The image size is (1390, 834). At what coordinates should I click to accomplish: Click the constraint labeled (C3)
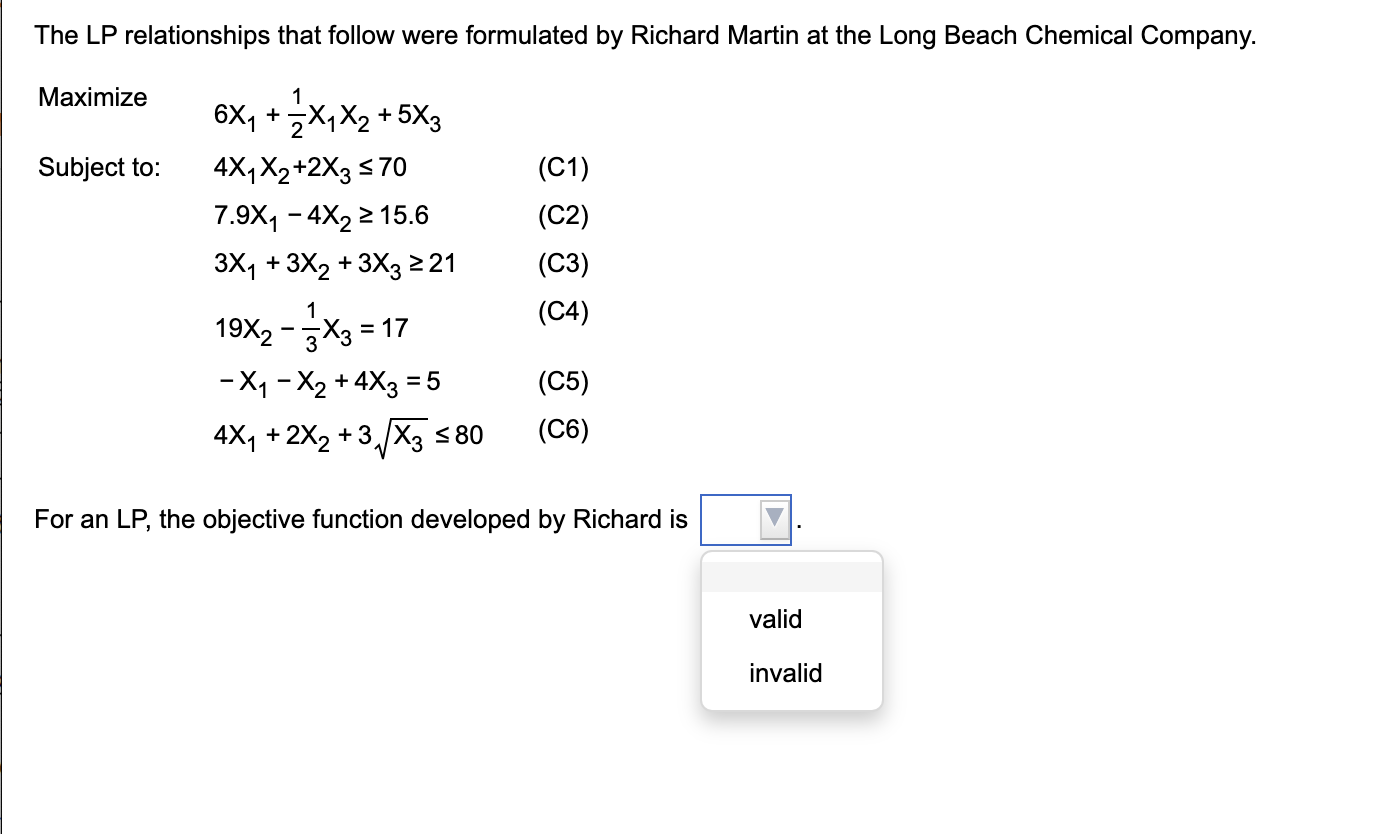click(x=563, y=263)
